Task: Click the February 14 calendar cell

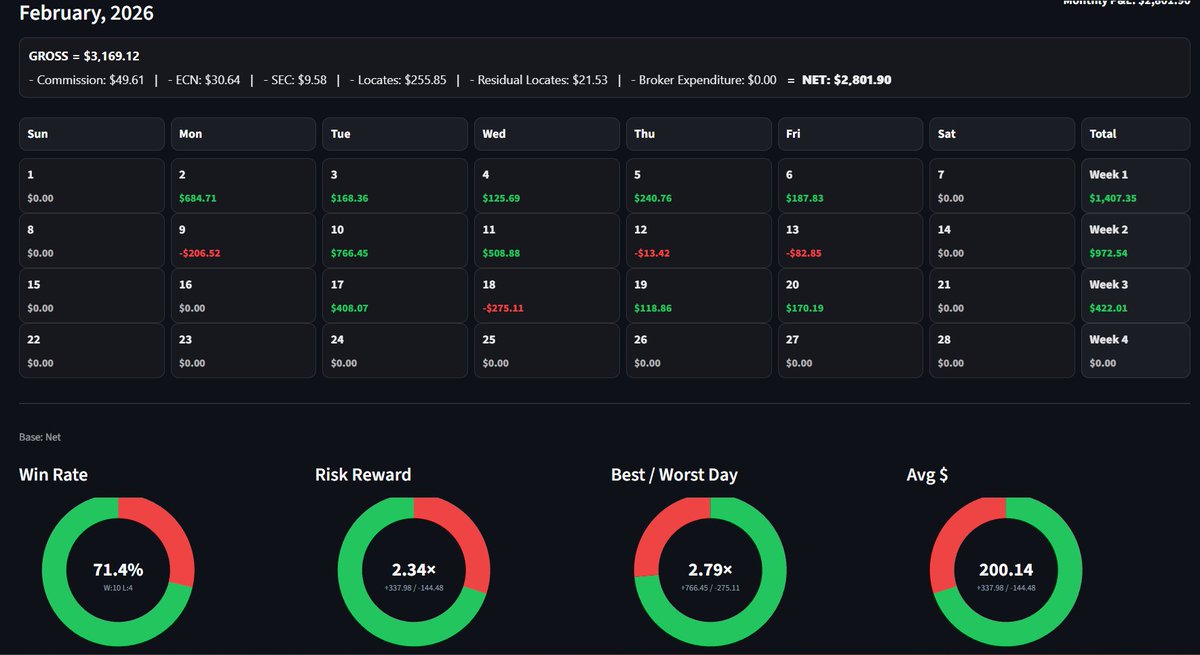Action: (1003, 240)
